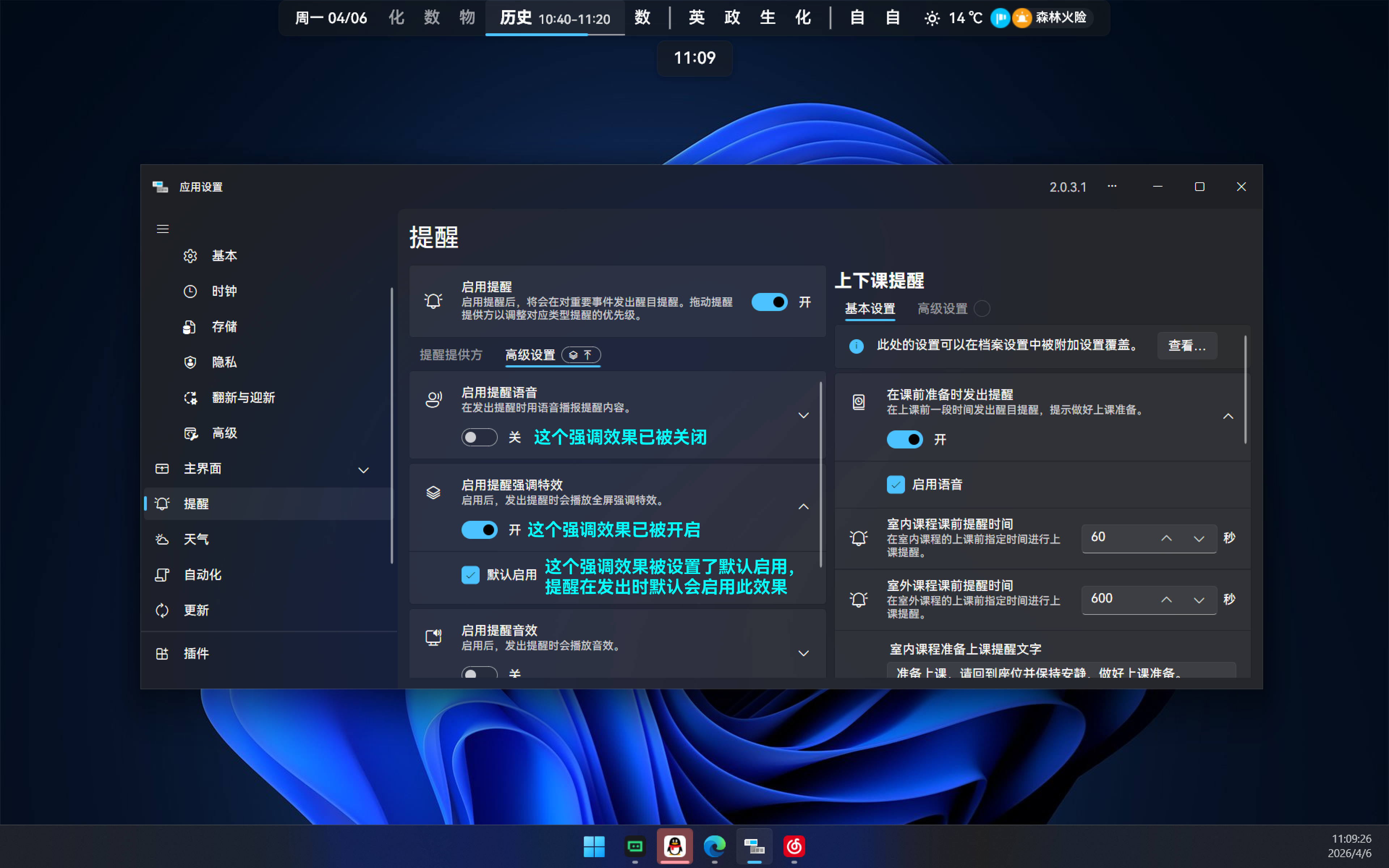Open 时钟 settings from the sidebar

click(224, 291)
